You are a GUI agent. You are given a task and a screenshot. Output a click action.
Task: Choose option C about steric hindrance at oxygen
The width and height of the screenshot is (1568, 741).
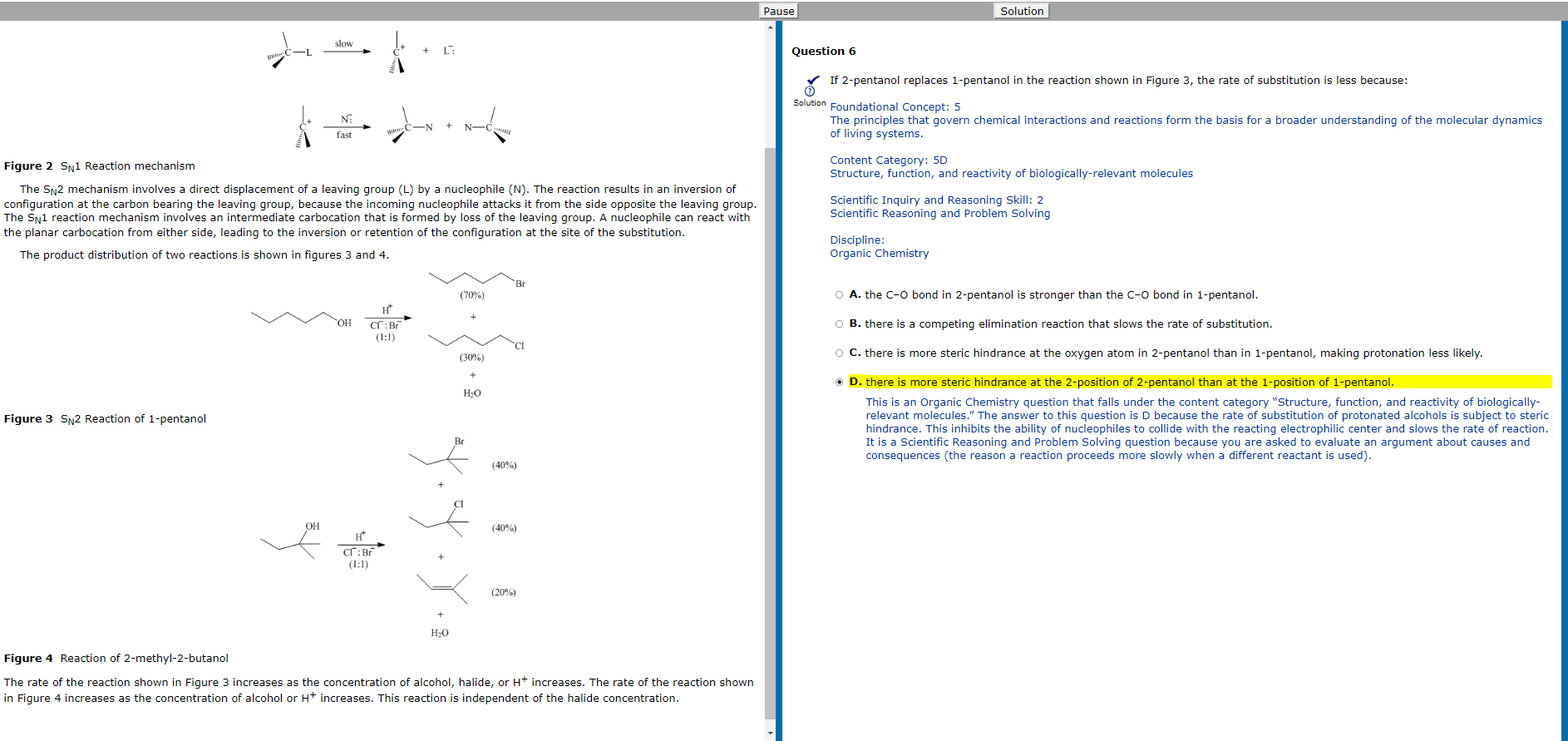[839, 353]
